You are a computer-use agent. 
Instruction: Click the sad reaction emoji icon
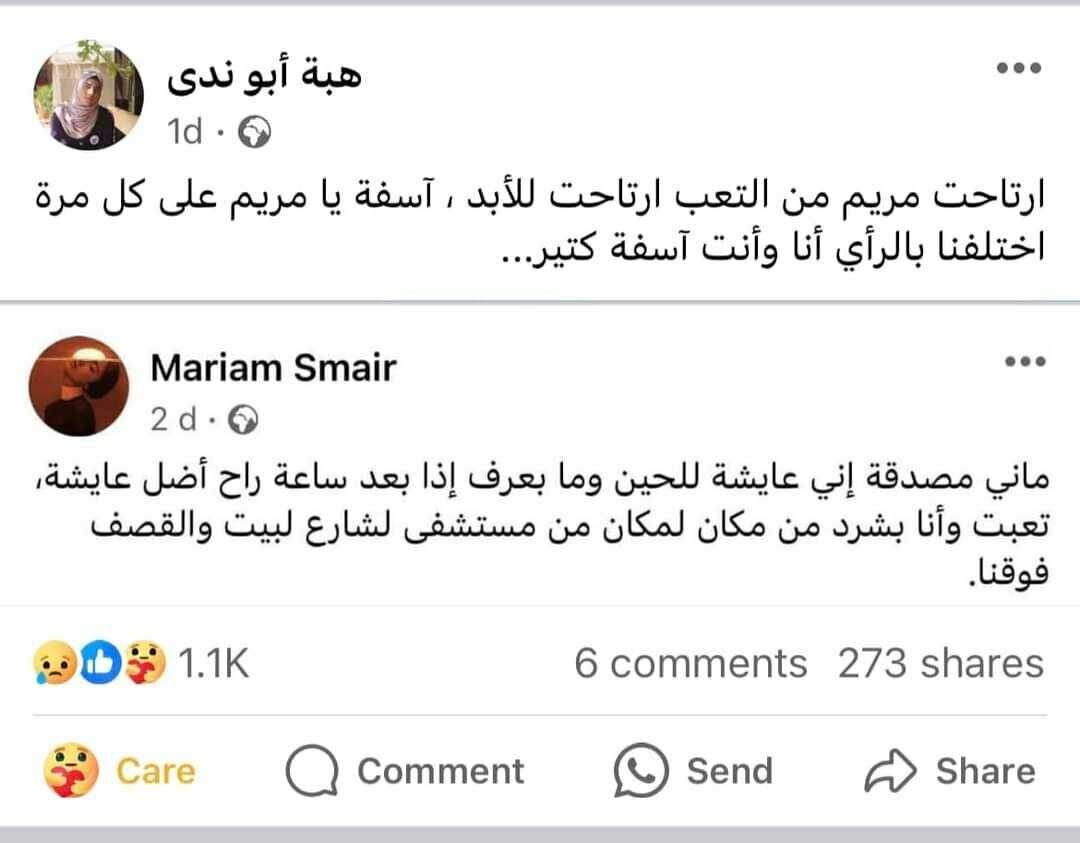[52, 663]
